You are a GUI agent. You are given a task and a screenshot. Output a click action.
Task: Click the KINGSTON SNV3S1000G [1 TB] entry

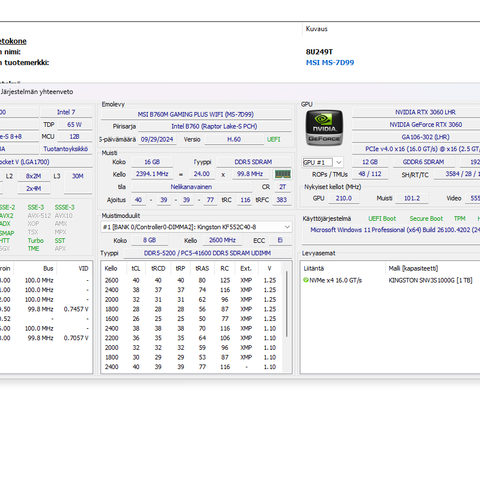(430, 280)
